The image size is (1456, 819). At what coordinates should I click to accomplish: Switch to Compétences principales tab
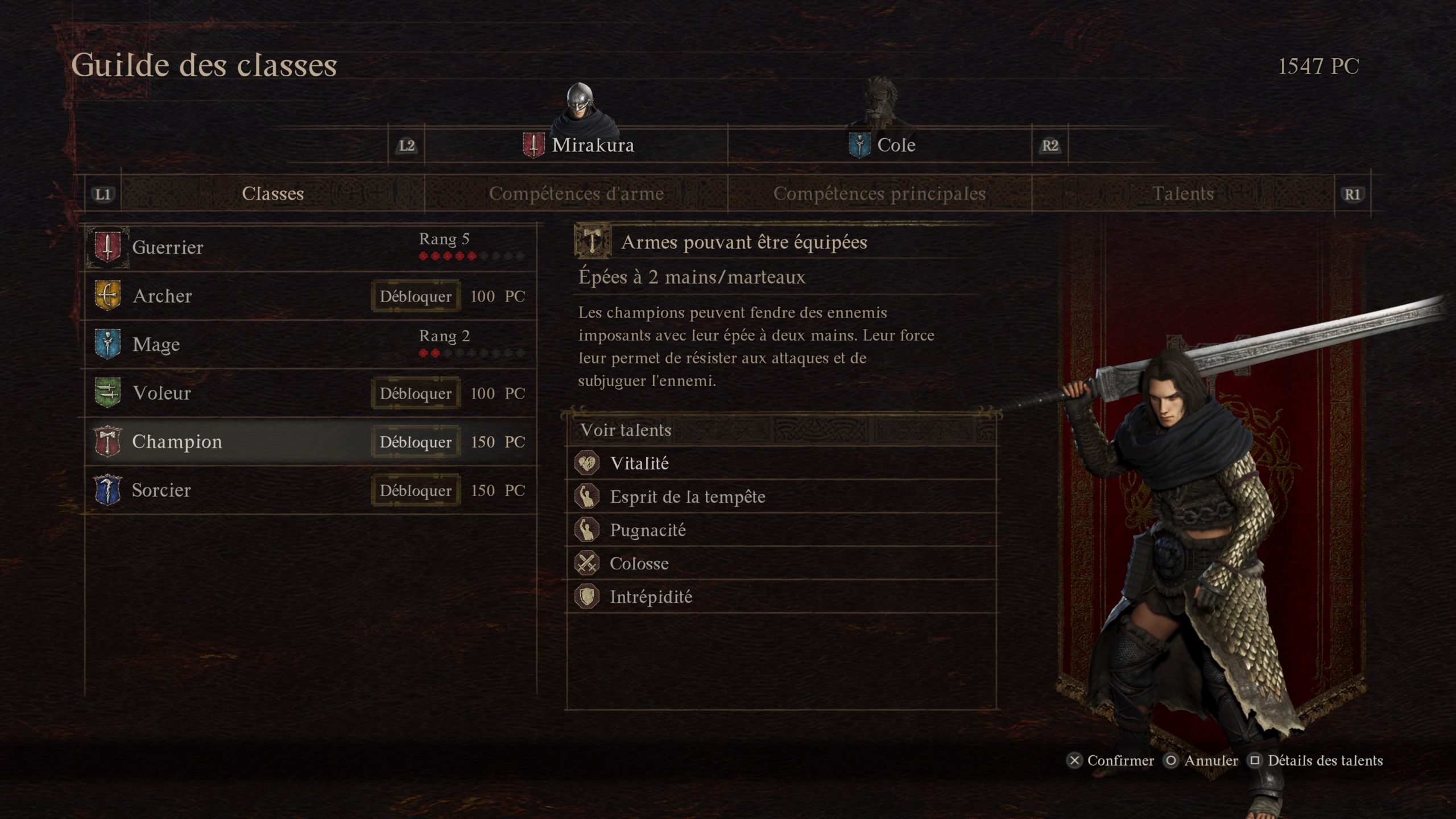pos(879,194)
